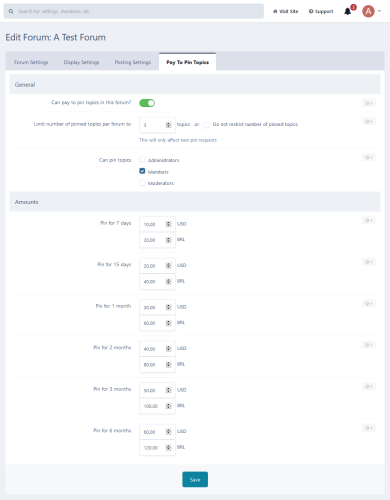Open gear options for Pin for 1 month

click(369, 303)
